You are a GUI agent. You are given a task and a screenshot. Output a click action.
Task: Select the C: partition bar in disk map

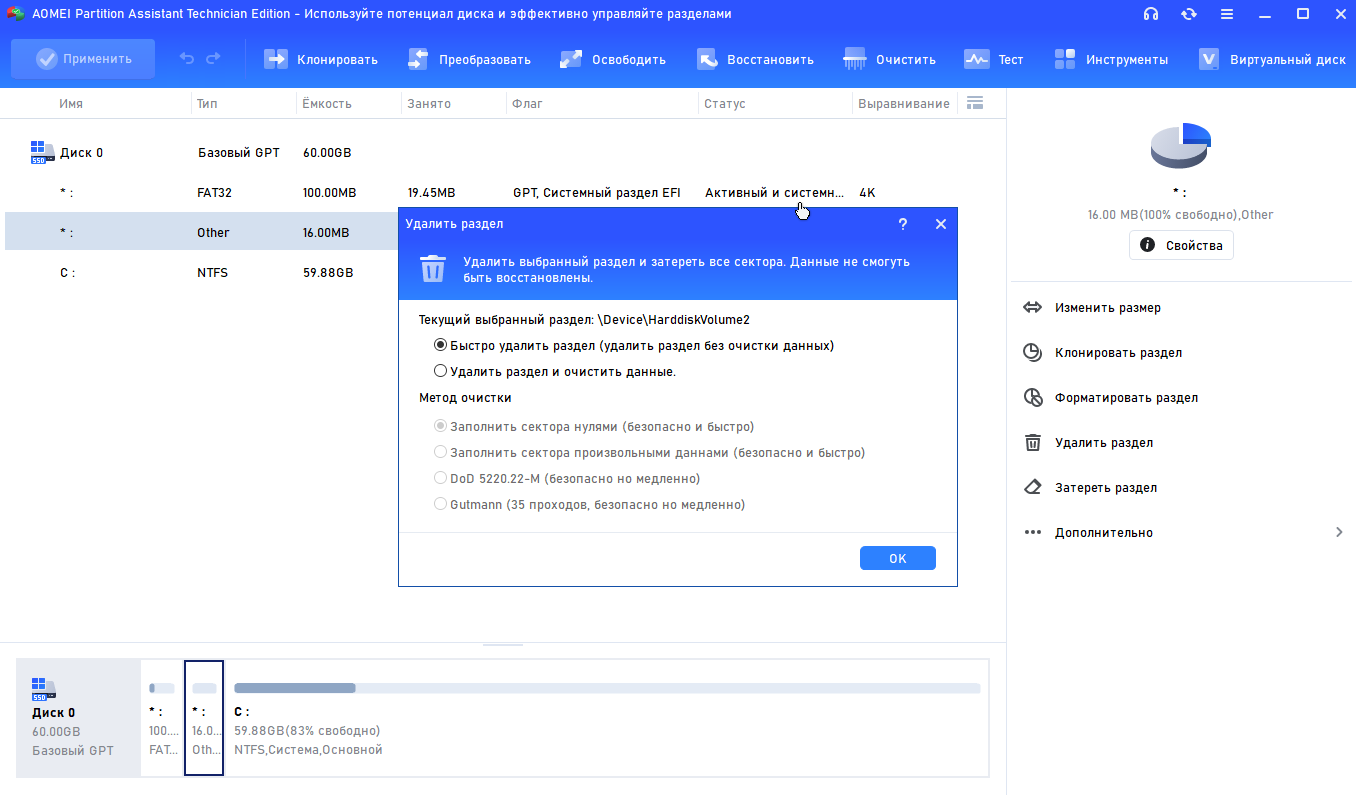coord(606,717)
